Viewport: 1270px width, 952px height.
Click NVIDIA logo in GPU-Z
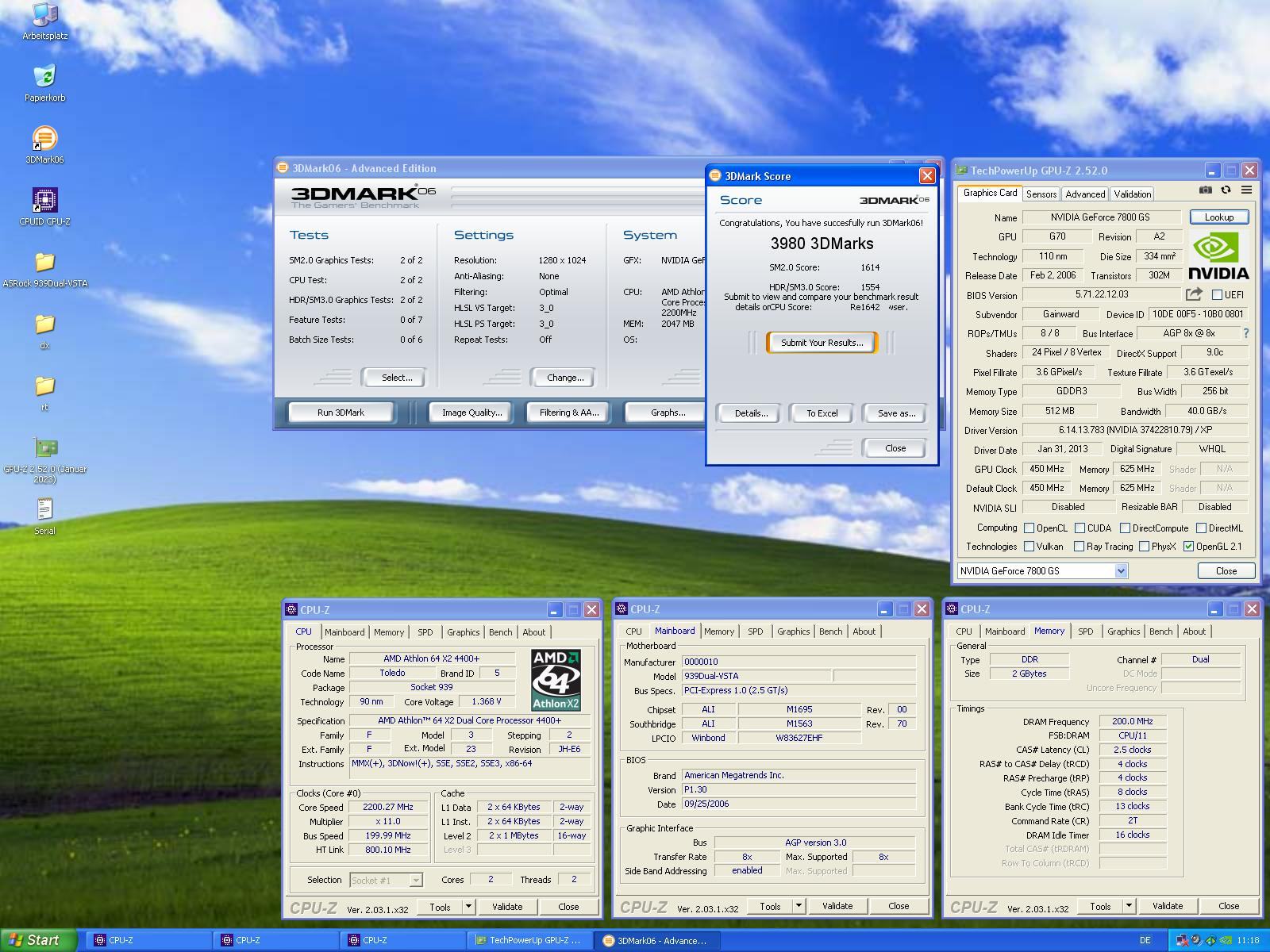pos(1218,256)
